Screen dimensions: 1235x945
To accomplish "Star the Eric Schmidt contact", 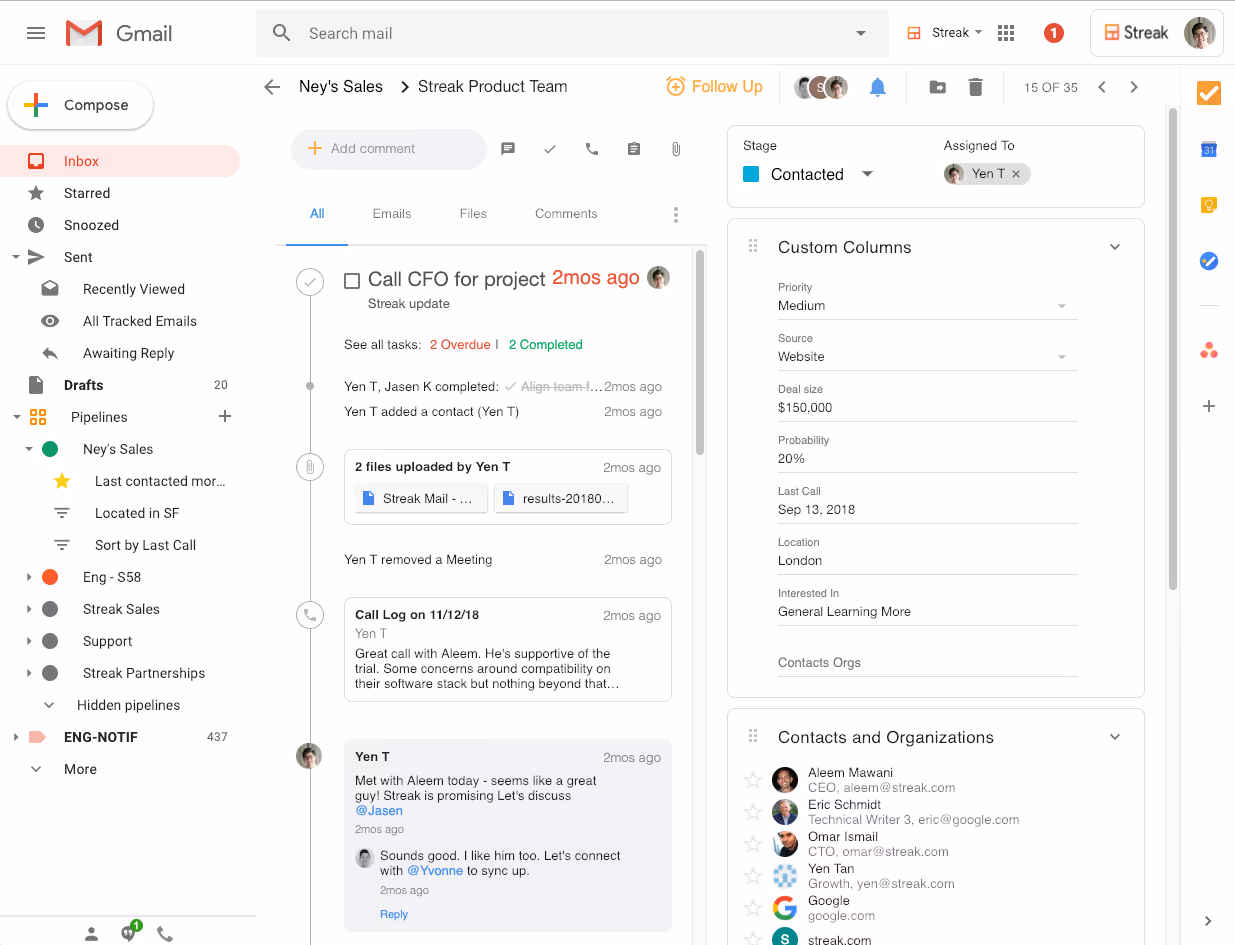I will pos(753,812).
